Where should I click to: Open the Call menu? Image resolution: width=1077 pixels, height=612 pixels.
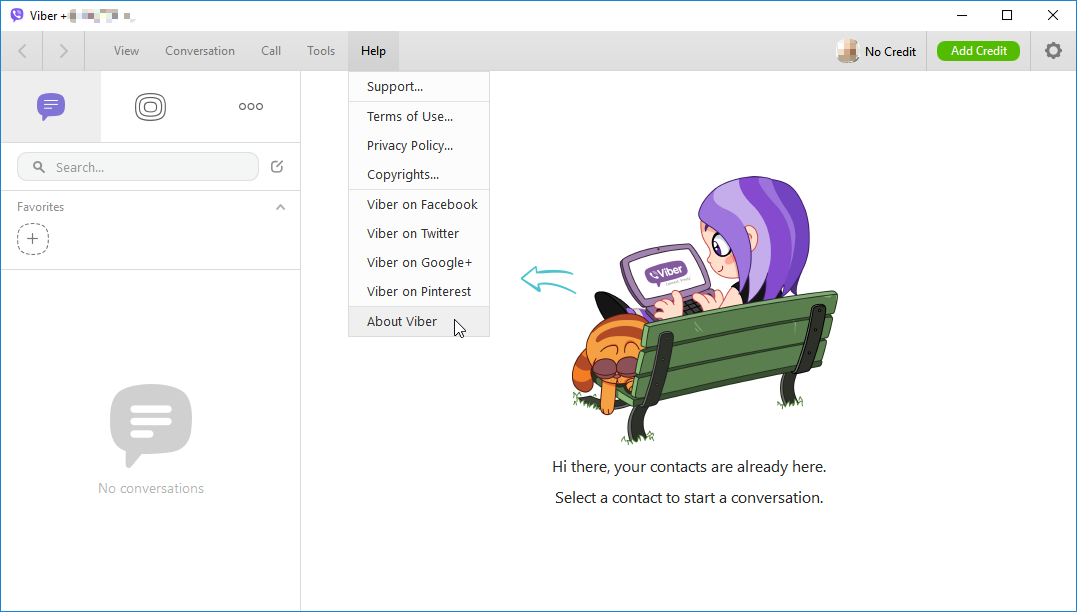(271, 51)
